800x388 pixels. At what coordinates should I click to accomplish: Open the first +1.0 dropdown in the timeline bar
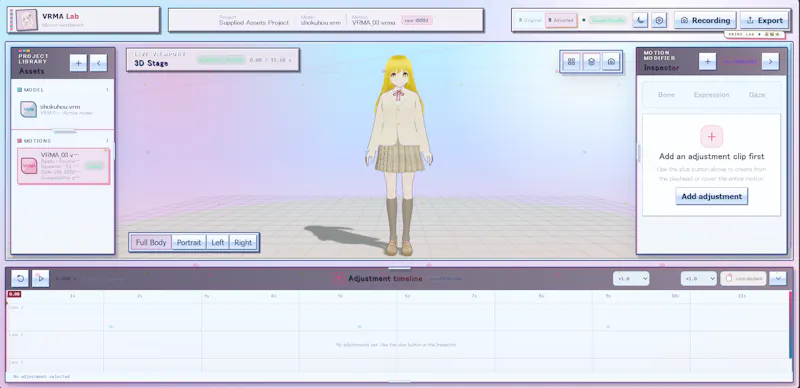coord(631,279)
